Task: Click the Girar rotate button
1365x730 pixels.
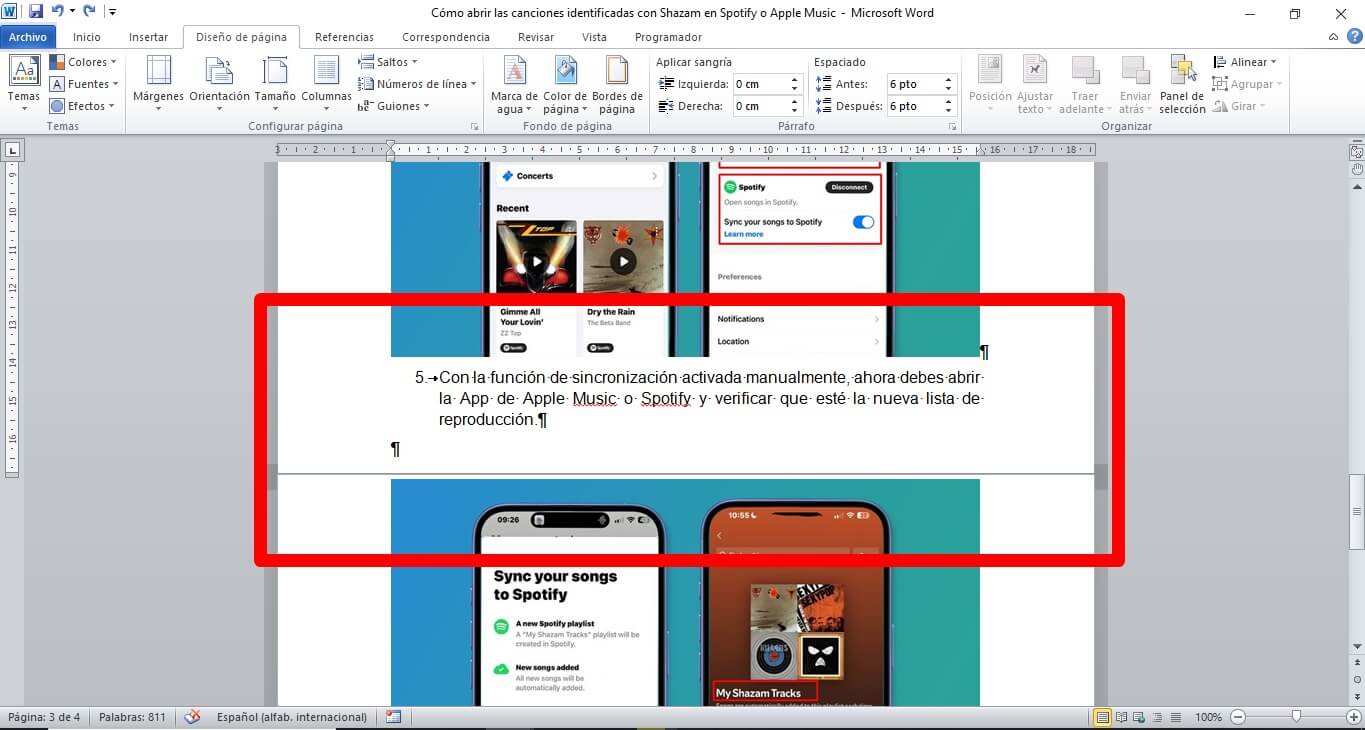Action: (1238, 106)
